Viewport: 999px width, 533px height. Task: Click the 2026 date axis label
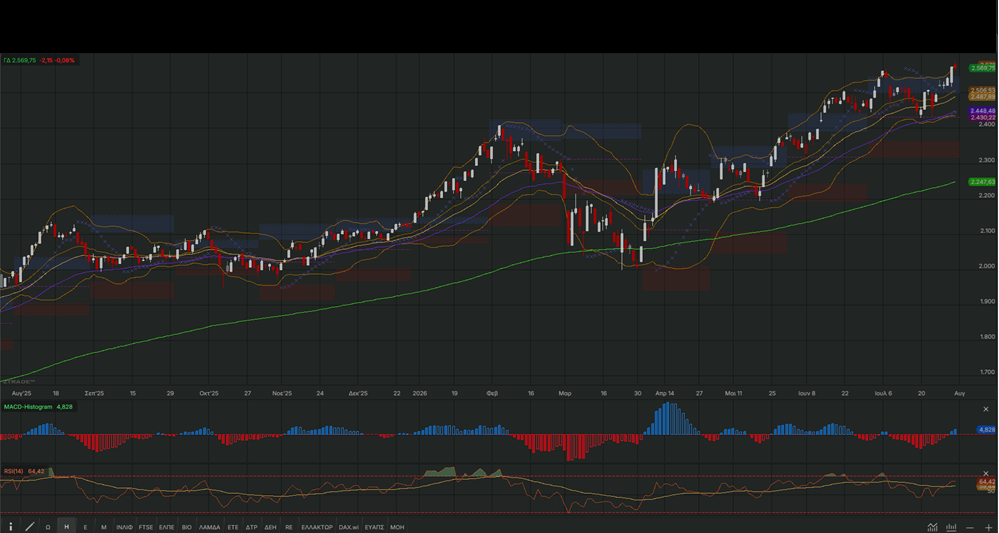(x=420, y=394)
